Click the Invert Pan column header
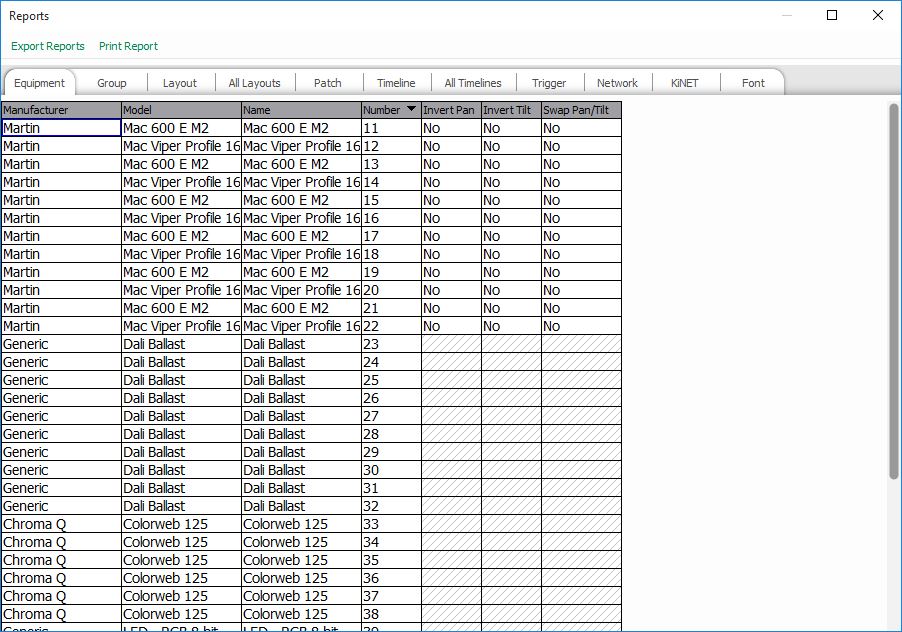Image resolution: width=902 pixels, height=632 pixels. click(x=451, y=110)
